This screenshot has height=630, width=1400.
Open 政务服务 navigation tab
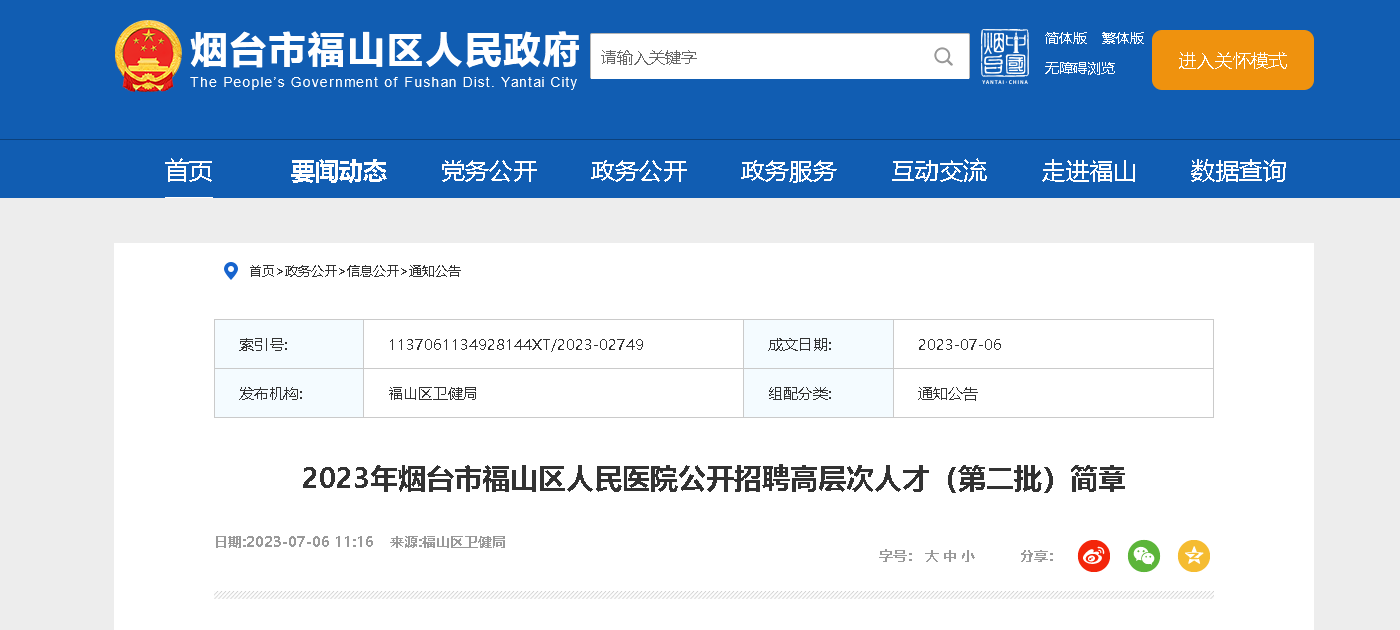coord(789,171)
